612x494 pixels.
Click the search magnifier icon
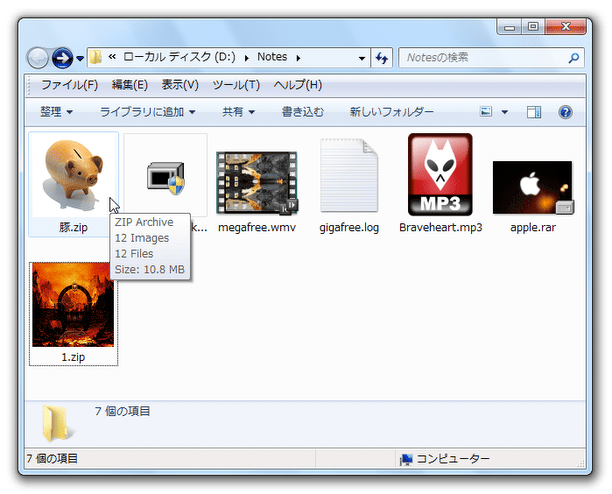(x=573, y=58)
